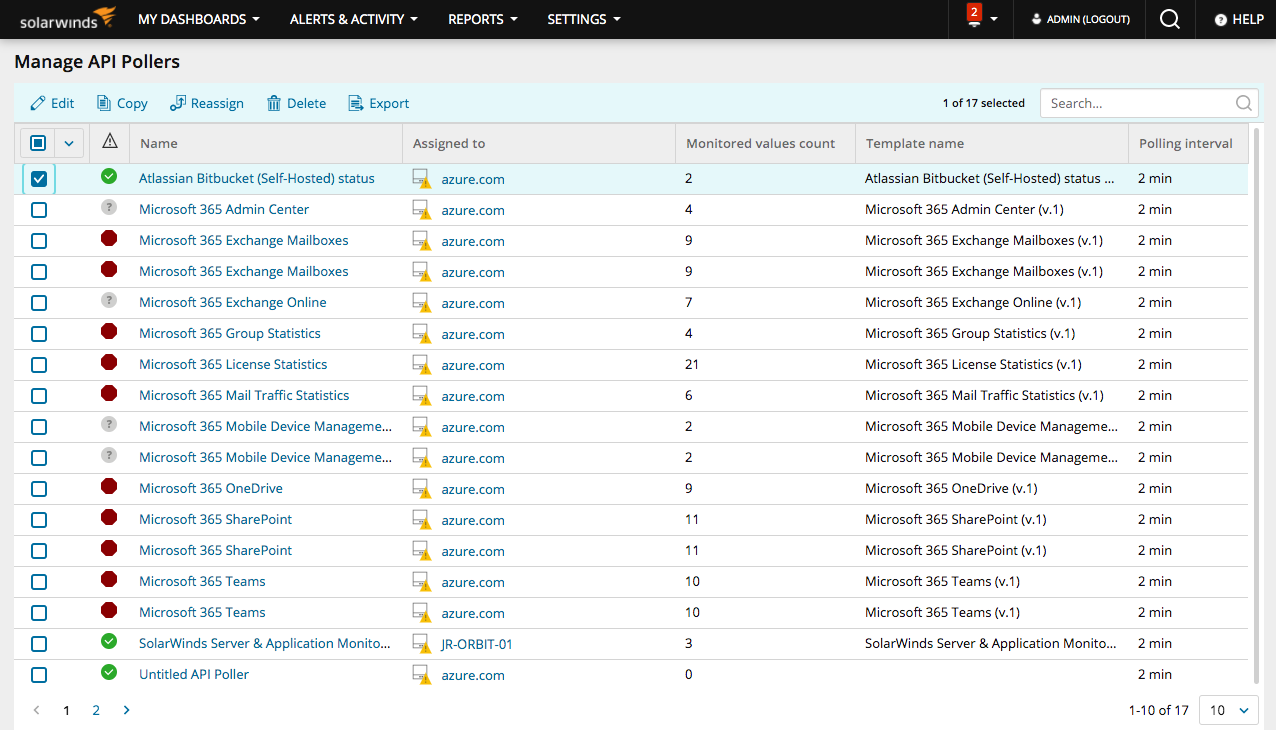The height and width of the screenshot is (730, 1276).
Task: Click green status icon for Atlassian Bitbucket row
Action: [x=109, y=176]
